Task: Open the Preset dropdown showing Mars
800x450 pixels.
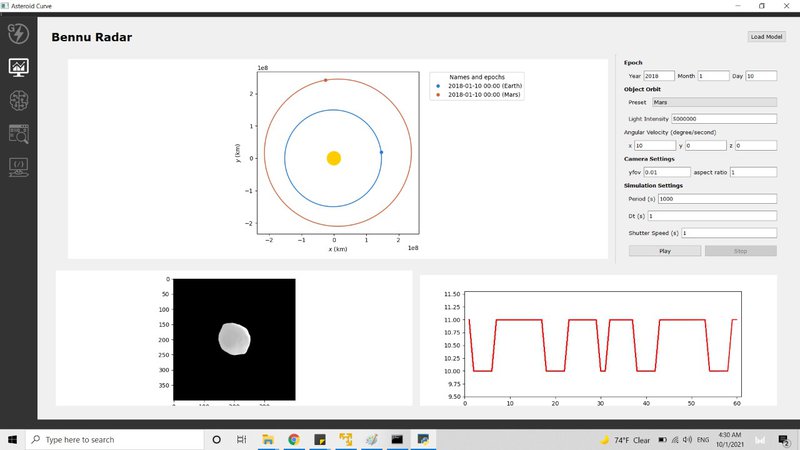Action: [x=714, y=102]
